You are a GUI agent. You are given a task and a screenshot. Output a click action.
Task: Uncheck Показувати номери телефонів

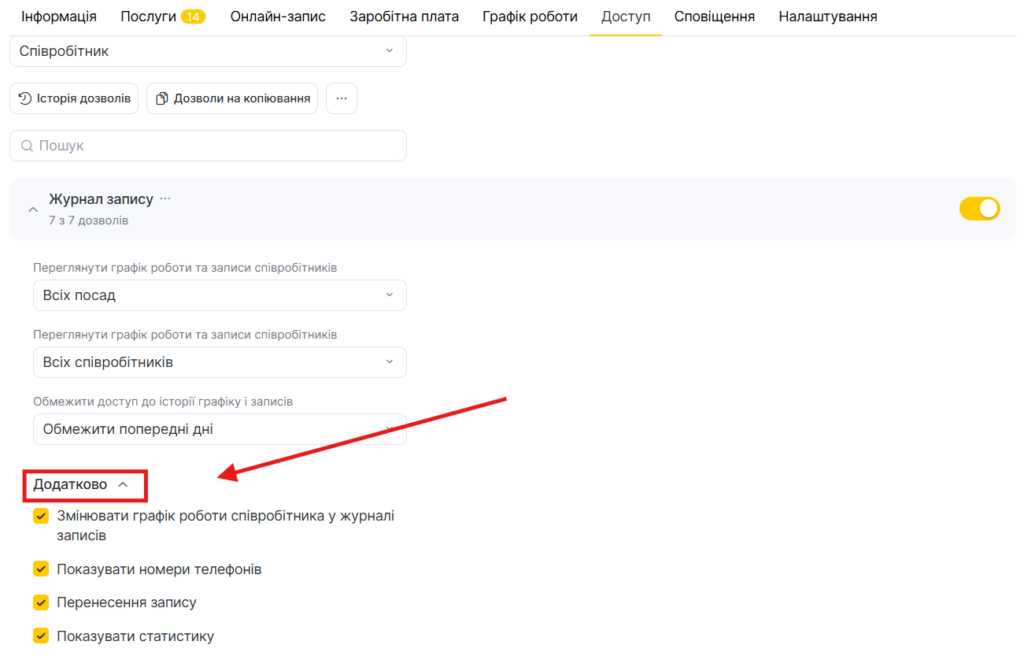pyautogui.click(x=41, y=569)
